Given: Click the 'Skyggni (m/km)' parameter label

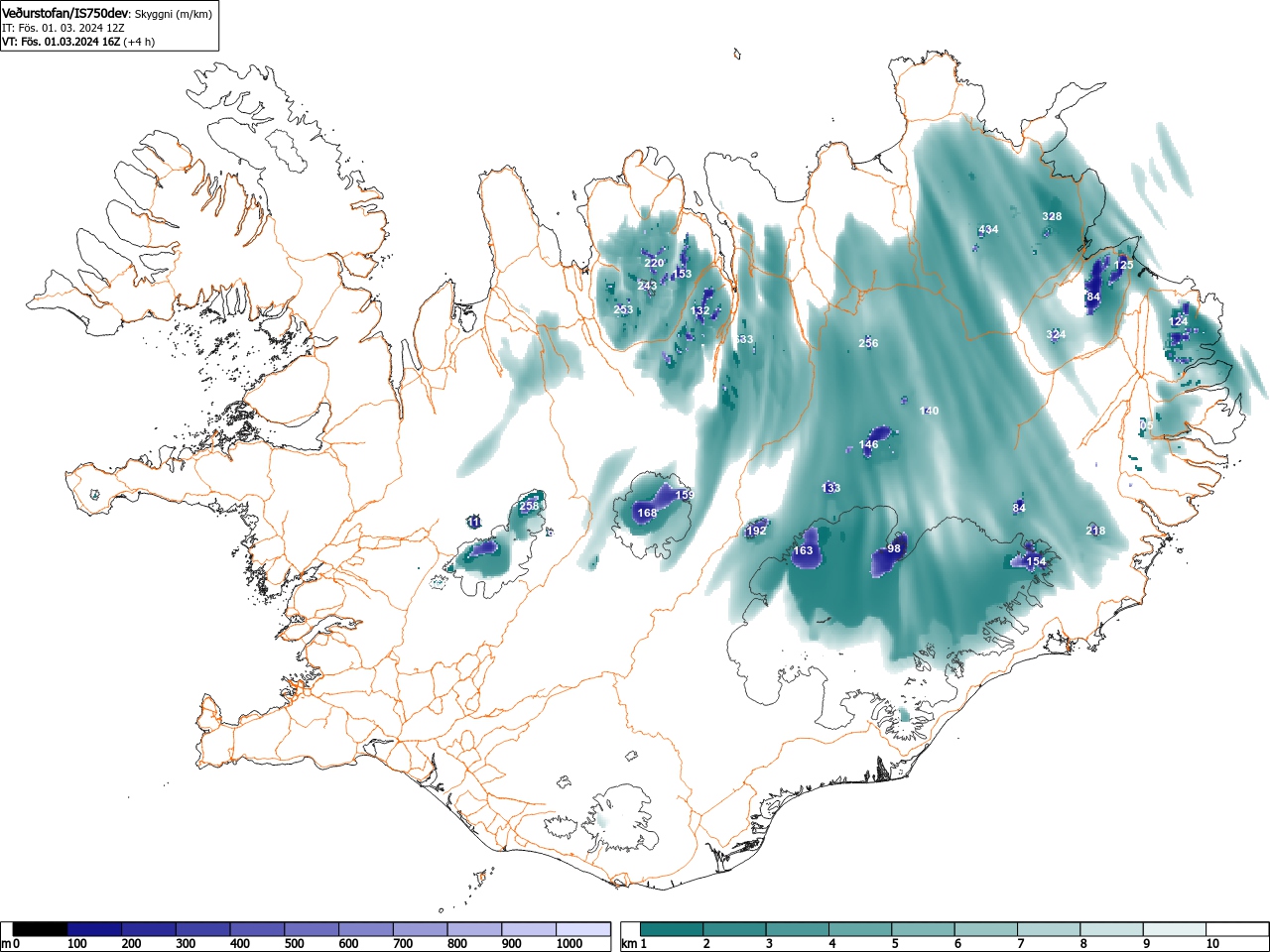Looking at the screenshot, I should 173,14.
